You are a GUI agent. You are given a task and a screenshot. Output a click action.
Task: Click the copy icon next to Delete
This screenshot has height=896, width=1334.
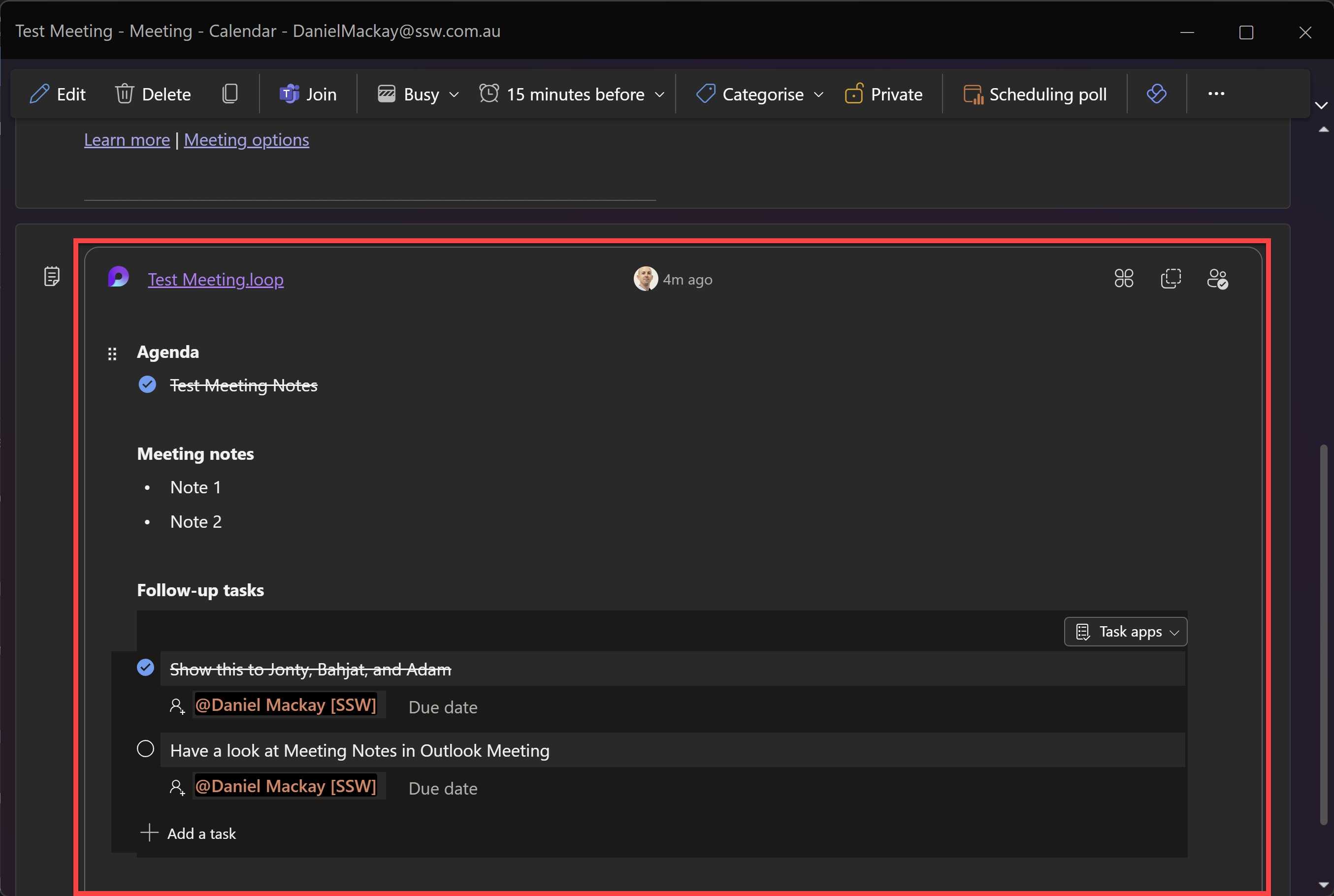pyautogui.click(x=230, y=94)
